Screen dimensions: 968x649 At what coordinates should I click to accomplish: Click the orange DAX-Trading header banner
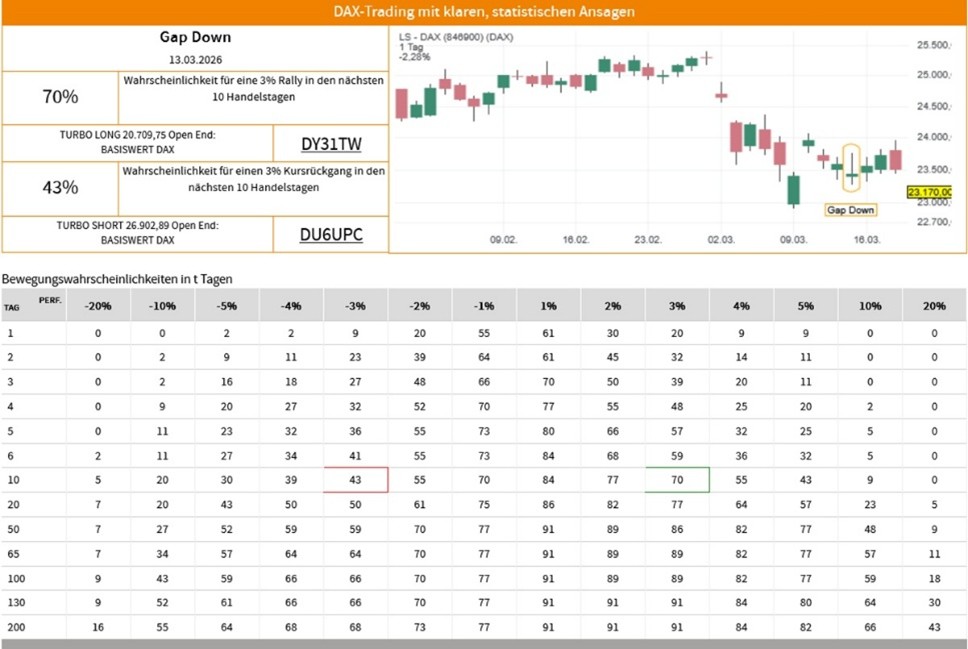point(484,12)
